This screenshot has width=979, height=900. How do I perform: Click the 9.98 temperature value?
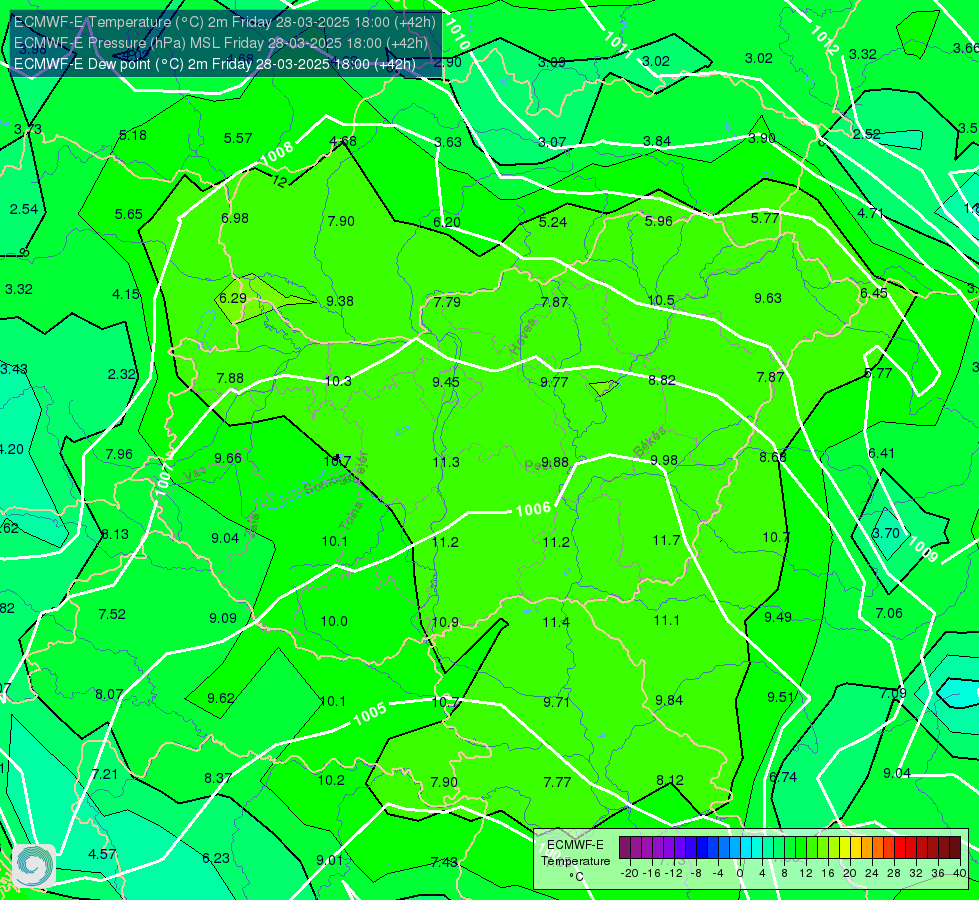point(664,460)
